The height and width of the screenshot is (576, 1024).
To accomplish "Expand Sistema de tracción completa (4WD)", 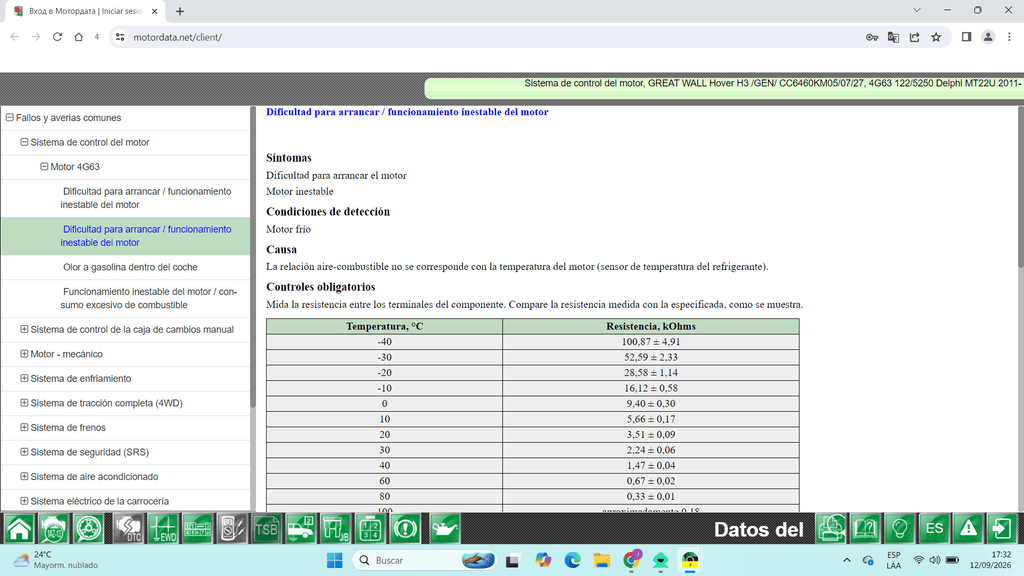I will (24, 403).
